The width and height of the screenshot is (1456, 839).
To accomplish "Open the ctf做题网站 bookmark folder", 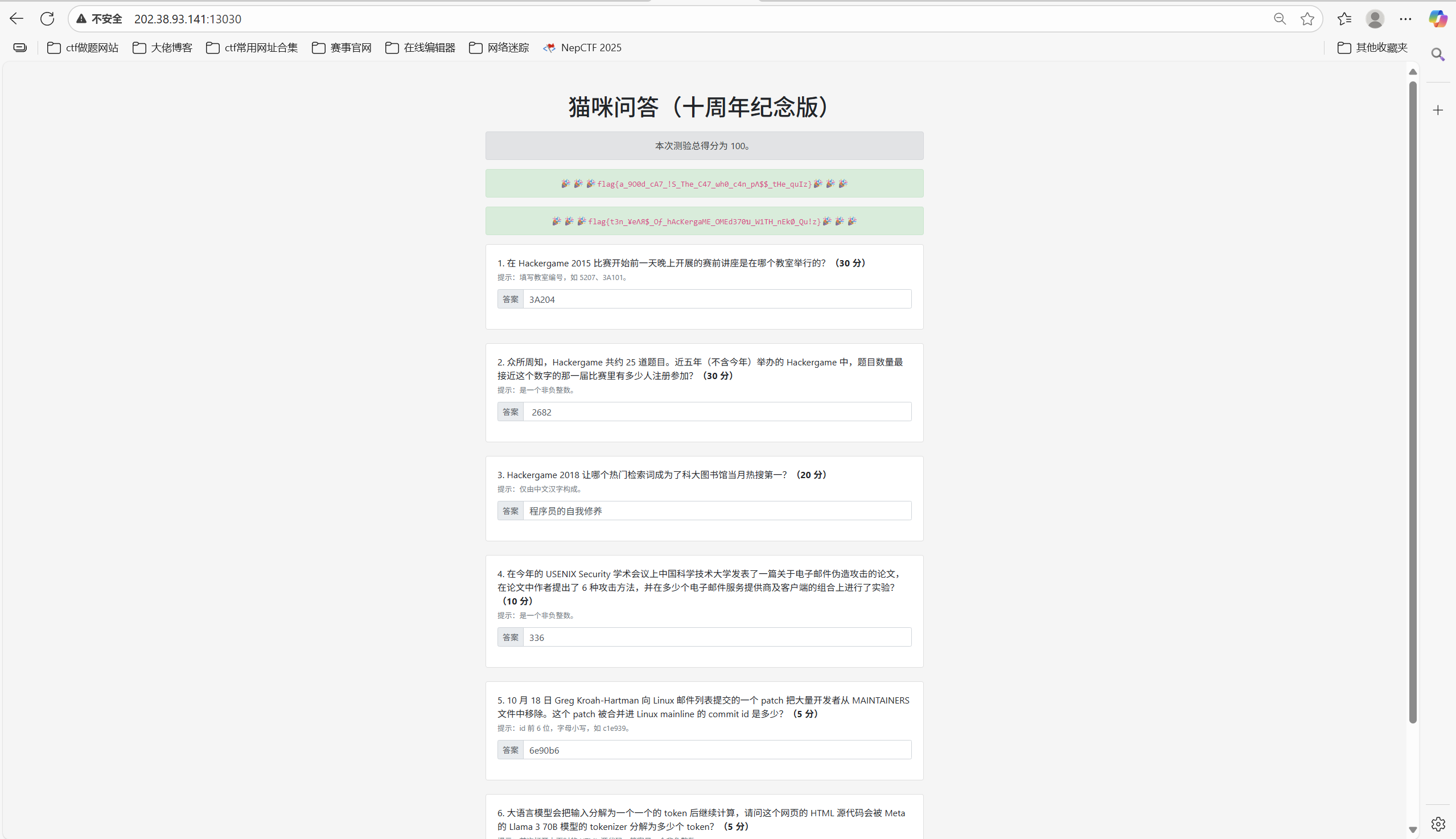I will 83,48.
